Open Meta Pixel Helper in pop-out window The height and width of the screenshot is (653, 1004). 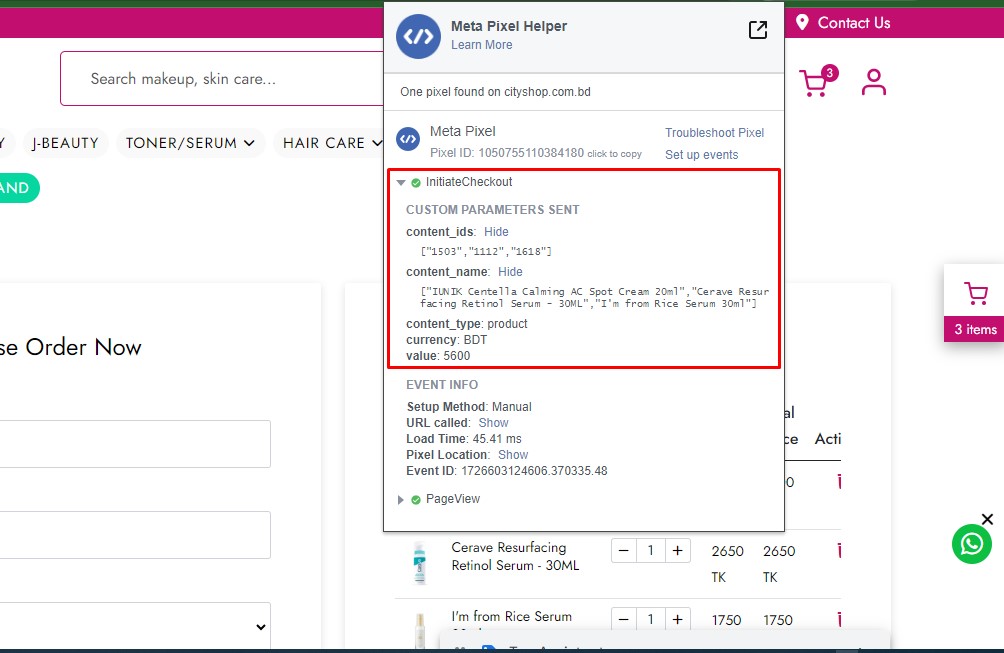click(x=758, y=30)
